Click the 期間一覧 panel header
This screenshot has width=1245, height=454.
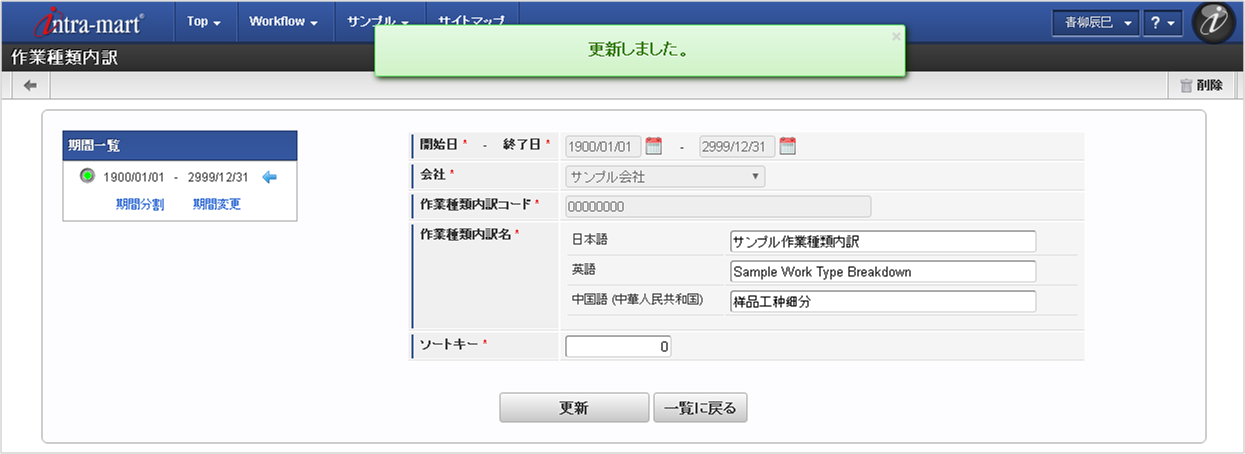pos(180,146)
